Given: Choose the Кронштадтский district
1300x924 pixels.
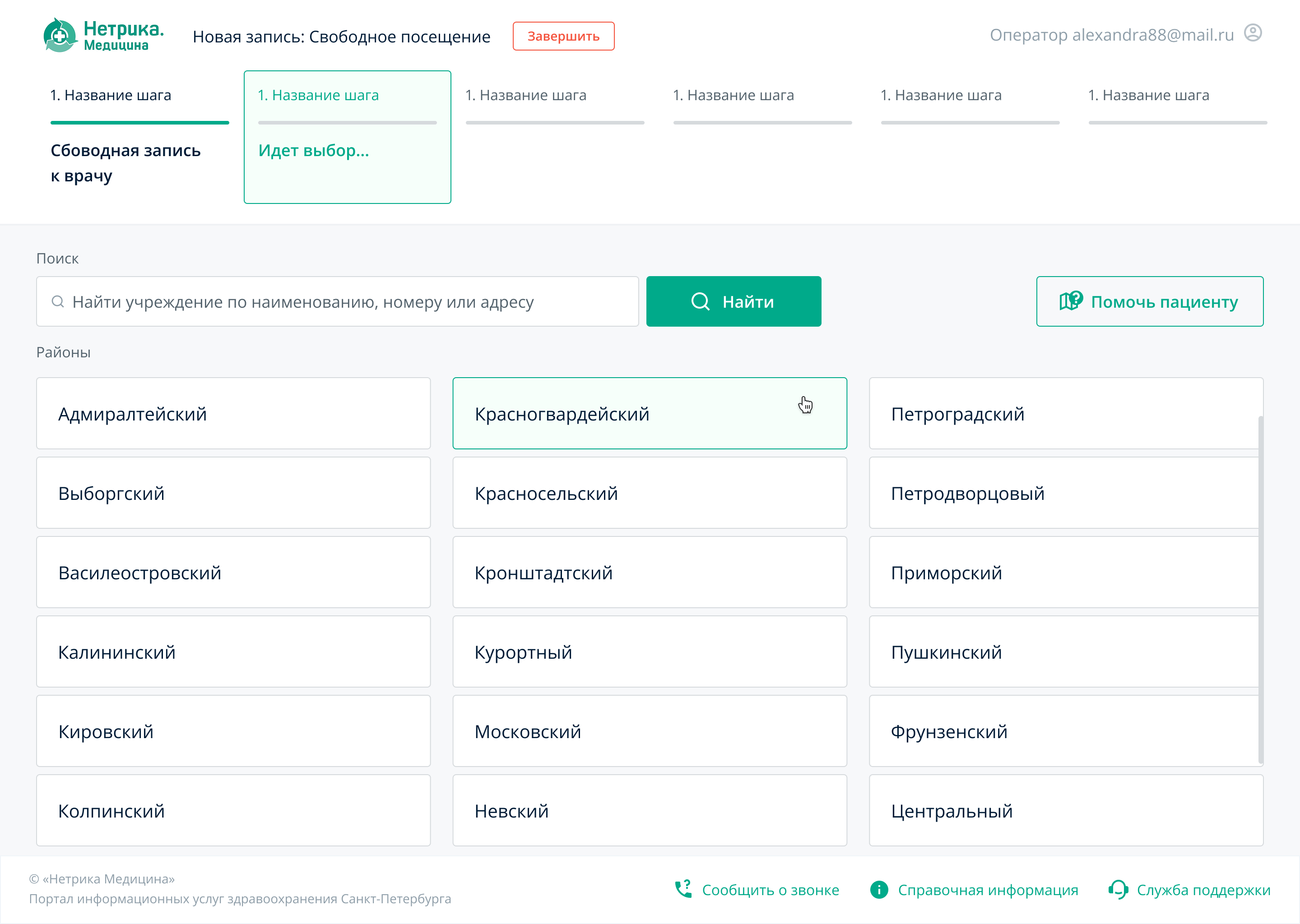Looking at the screenshot, I should 649,573.
